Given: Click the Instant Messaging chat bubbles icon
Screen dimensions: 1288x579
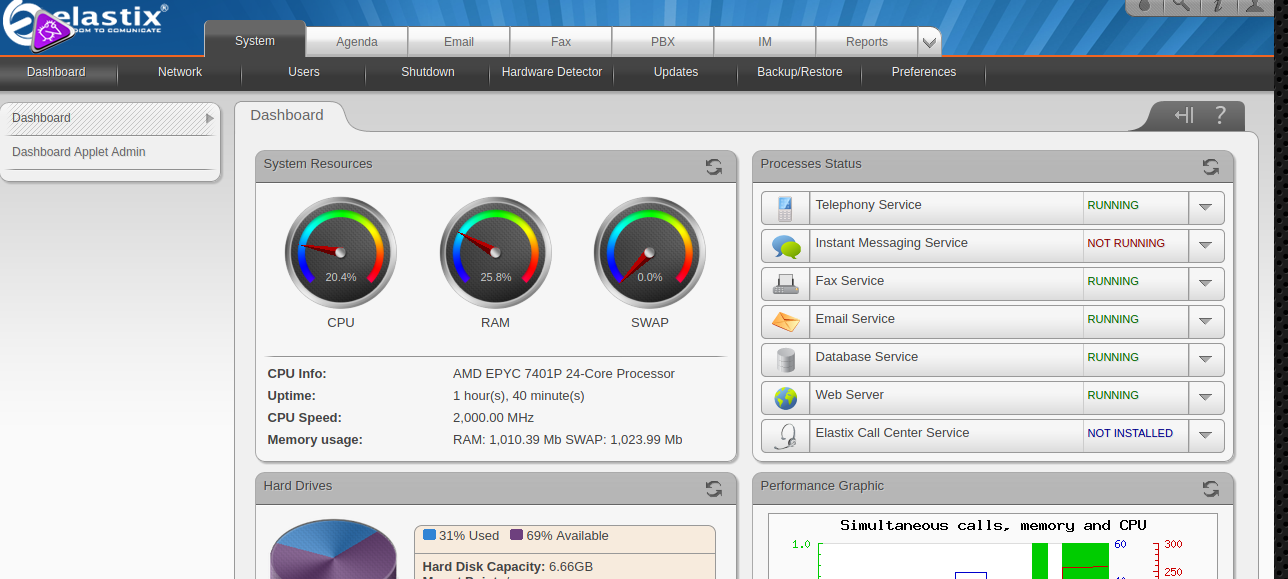Looking at the screenshot, I should (x=786, y=246).
